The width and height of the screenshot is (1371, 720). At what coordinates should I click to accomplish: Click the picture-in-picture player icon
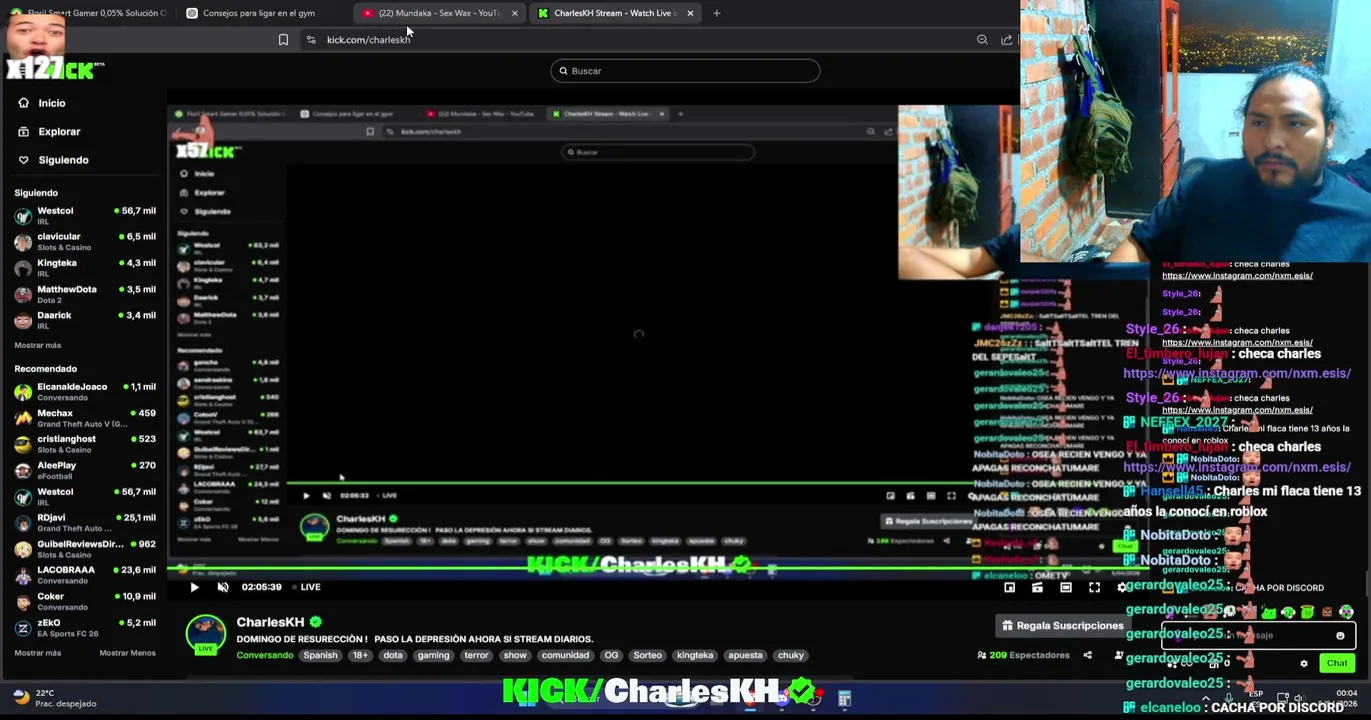point(1009,587)
